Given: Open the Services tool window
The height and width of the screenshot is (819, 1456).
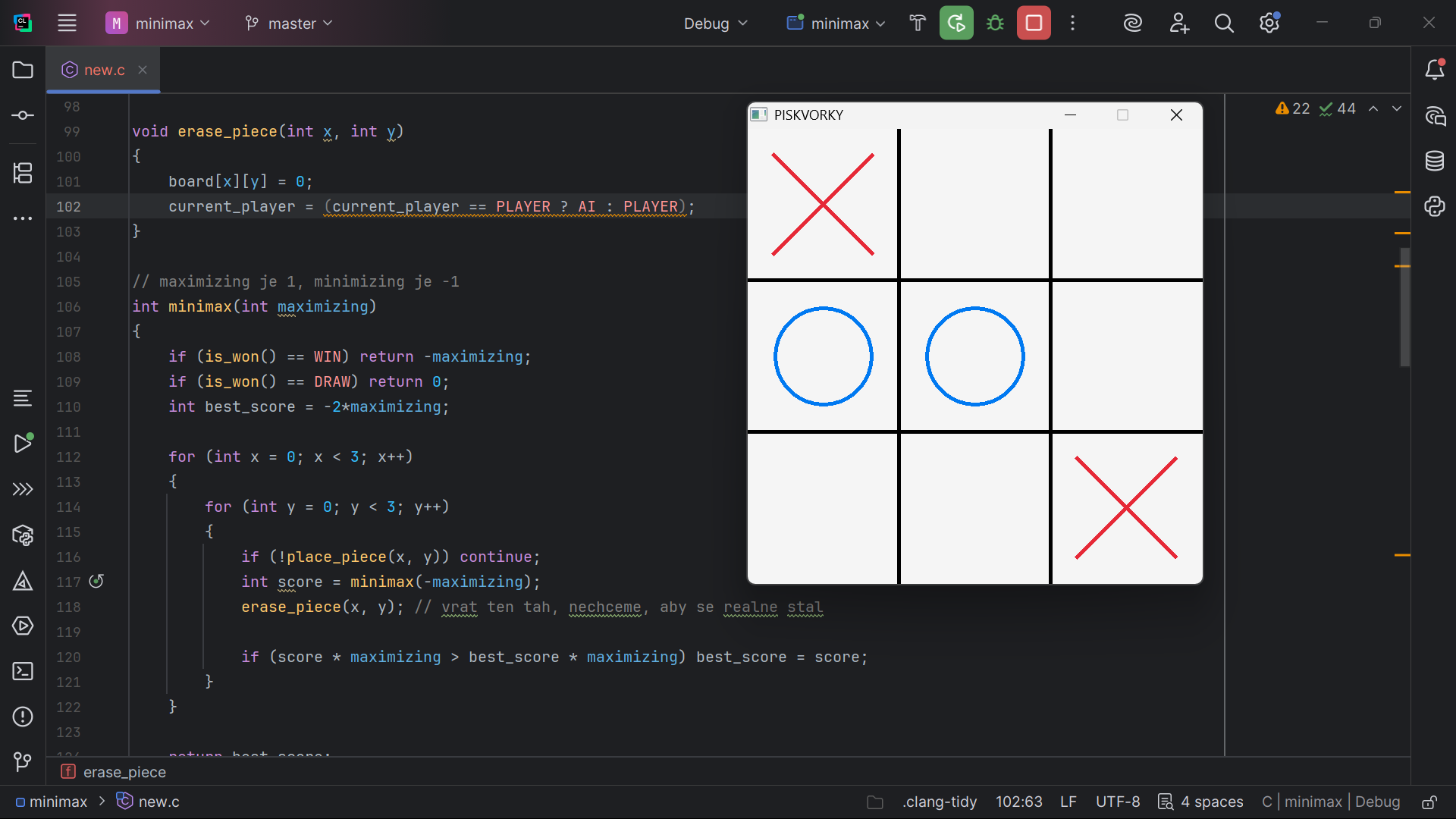Looking at the screenshot, I should click(x=23, y=626).
